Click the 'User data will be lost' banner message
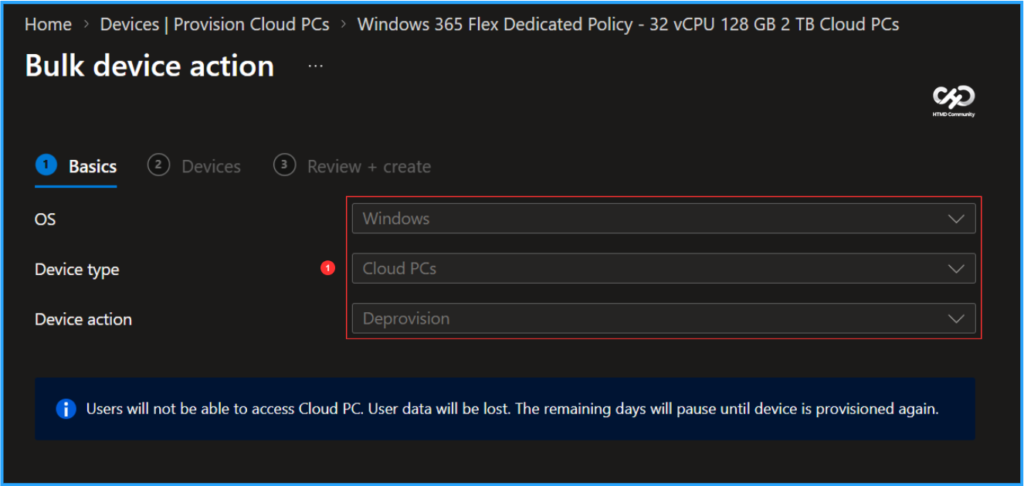This screenshot has height=486, width=1024. point(513,410)
